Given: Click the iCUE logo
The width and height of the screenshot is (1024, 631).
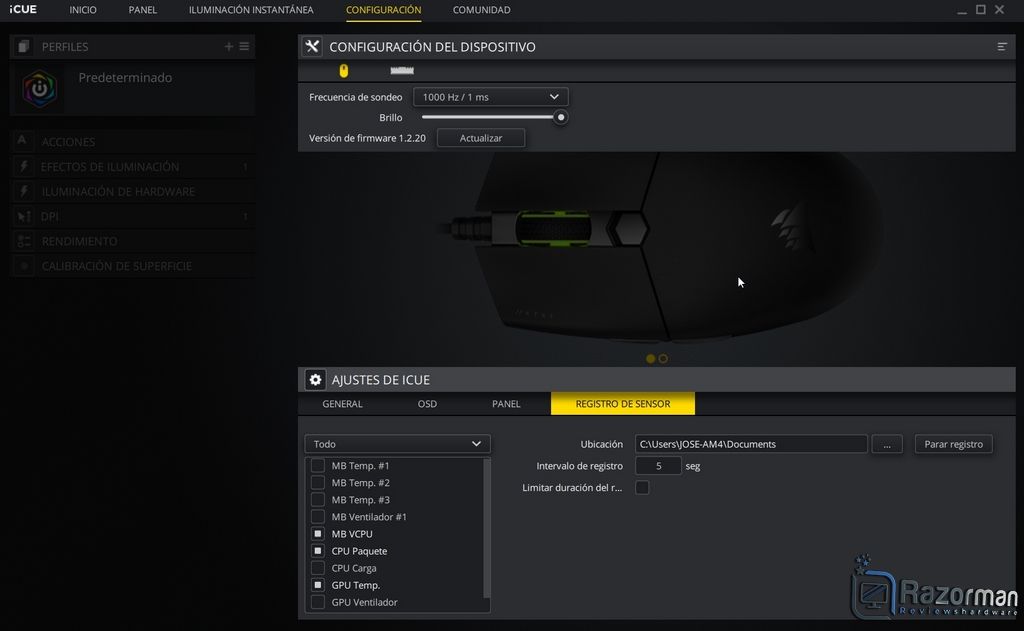Looking at the screenshot, I should pyautogui.click(x=23, y=9).
